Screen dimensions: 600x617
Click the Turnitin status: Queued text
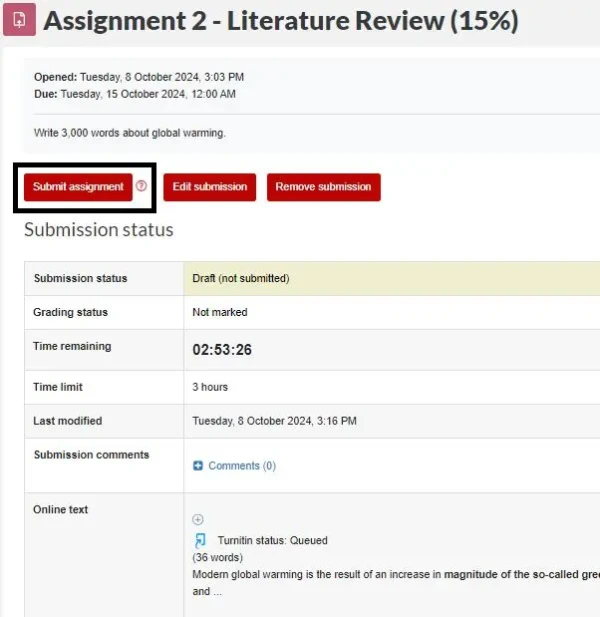272,540
